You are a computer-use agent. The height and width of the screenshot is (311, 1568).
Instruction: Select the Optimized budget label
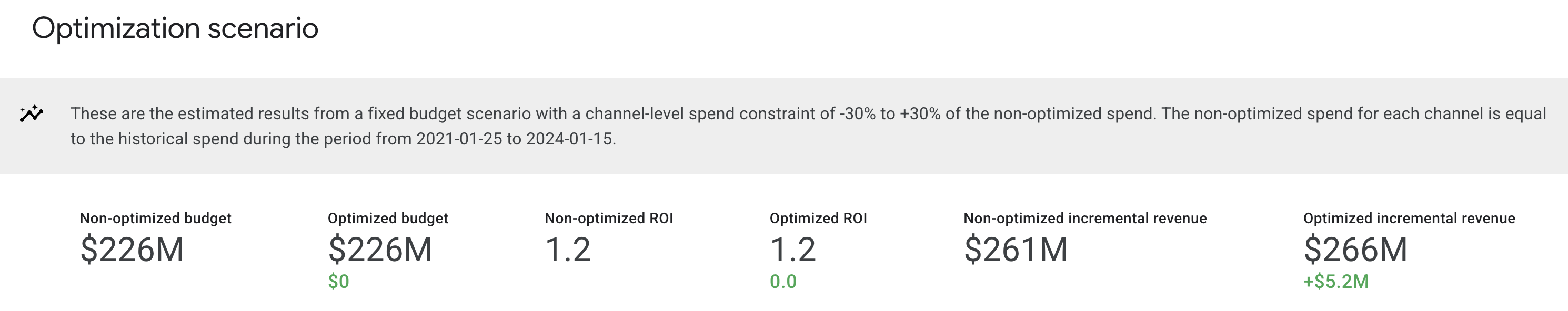pos(388,218)
